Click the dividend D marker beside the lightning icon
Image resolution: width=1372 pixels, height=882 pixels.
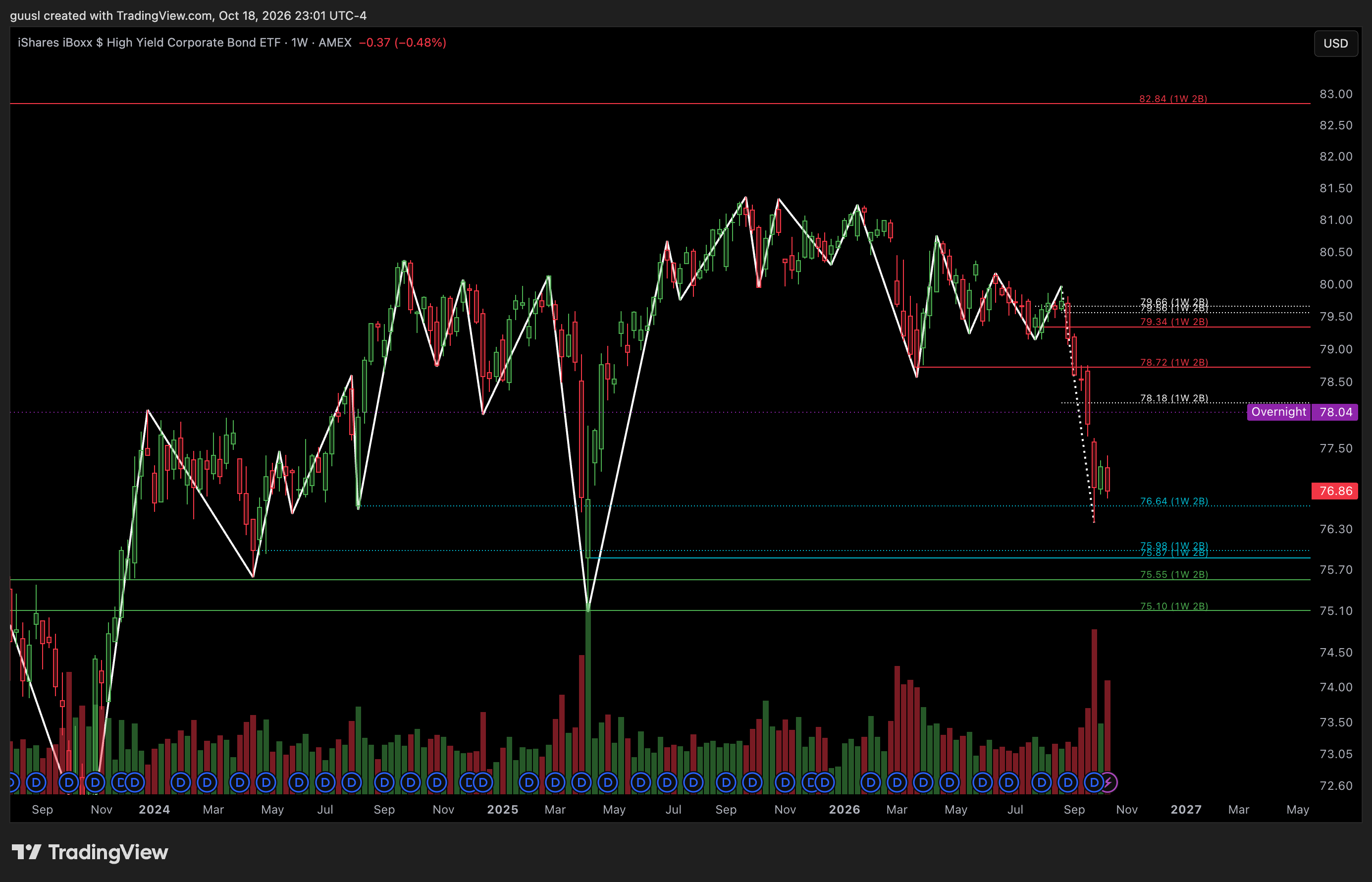click(x=1094, y=782)
